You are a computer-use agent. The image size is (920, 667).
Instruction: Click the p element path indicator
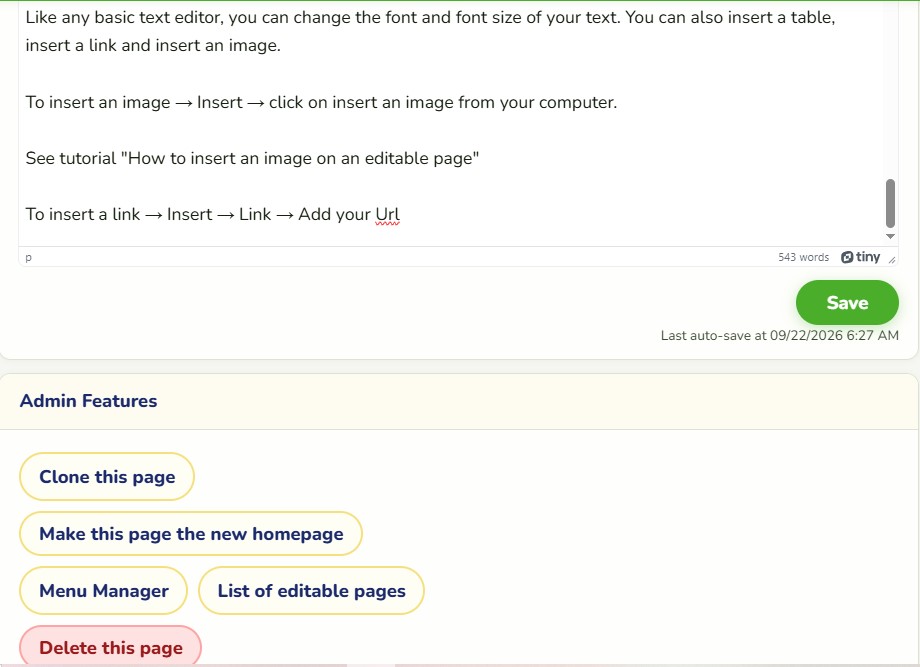[28, 257]
